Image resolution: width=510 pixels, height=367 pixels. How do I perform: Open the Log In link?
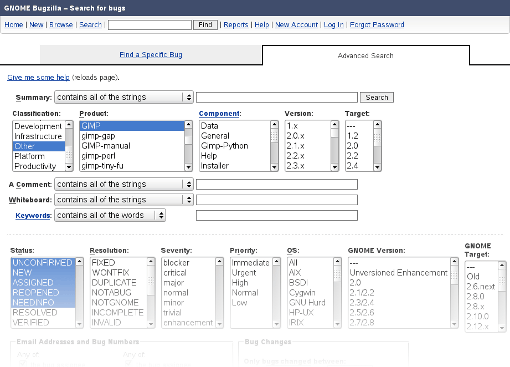pos(333,25)
